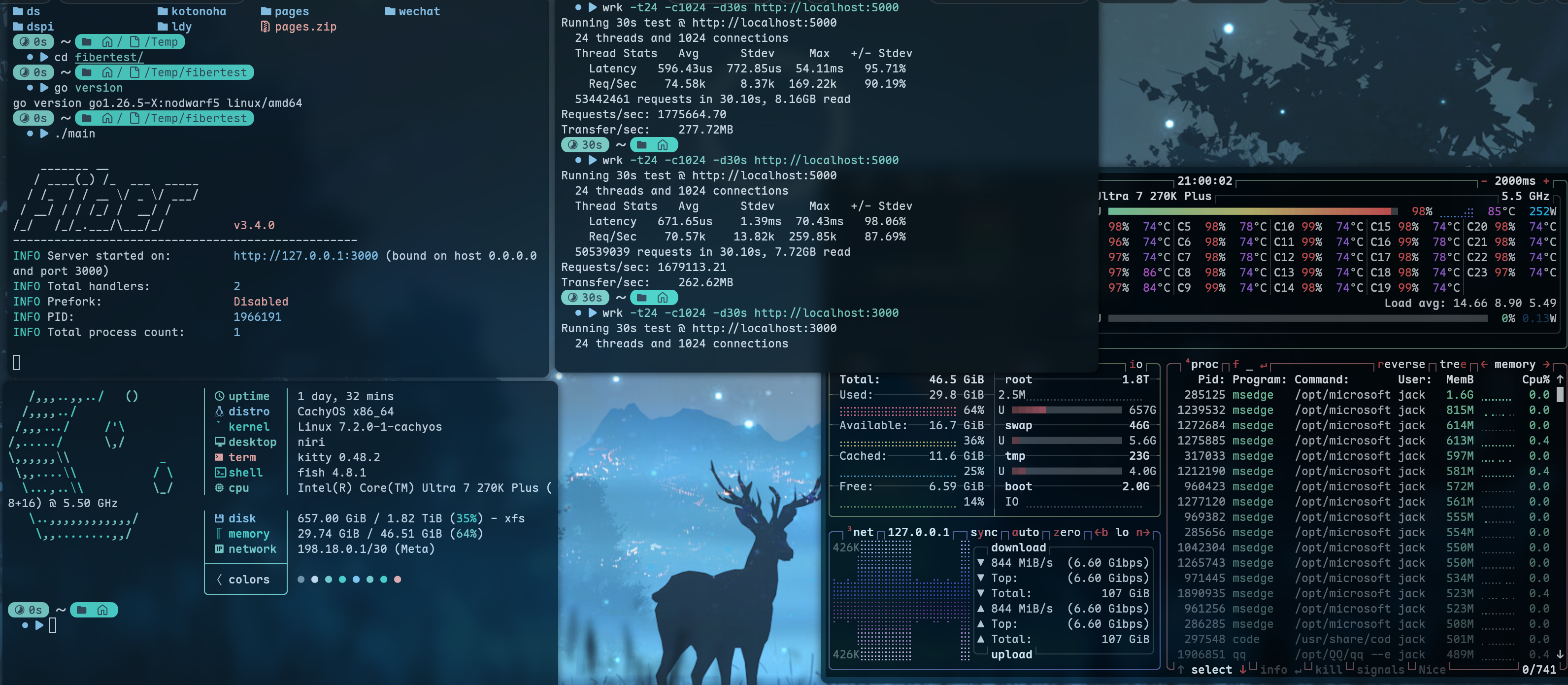This screenshot has height=685, width=1568.
Task: Click the gray first color dot in fastfetch
Action: tap(300, 580)
